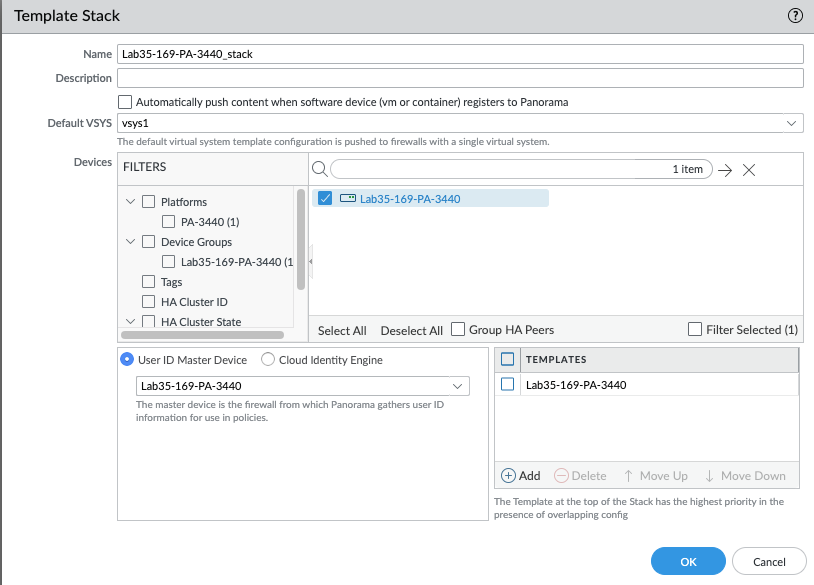Collapse the Device Groups filter tree
Image resolution: width=814 pixels, height=585 pixels.
pyautogui.click(x=131, y=242)
